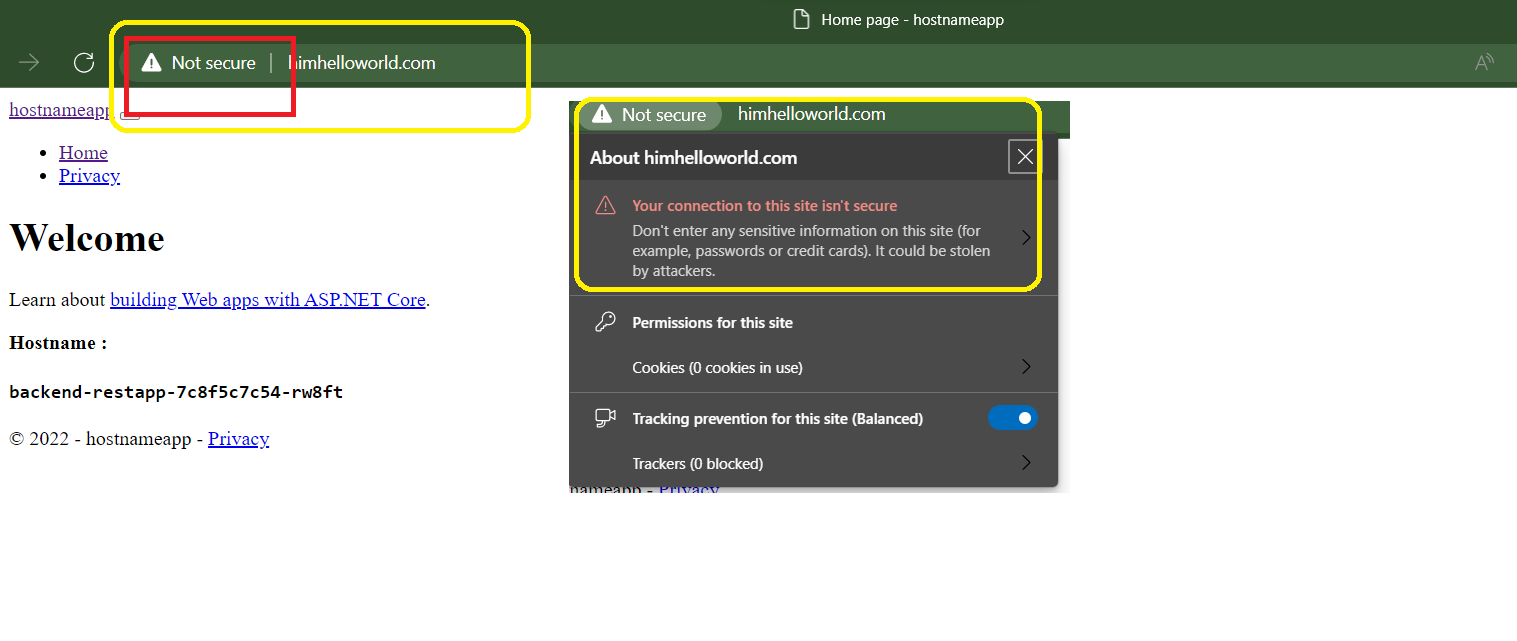Viewport: 1517px width, 641px height.
Task: Open Permissions for this site key icon
Action: [605, 321]
